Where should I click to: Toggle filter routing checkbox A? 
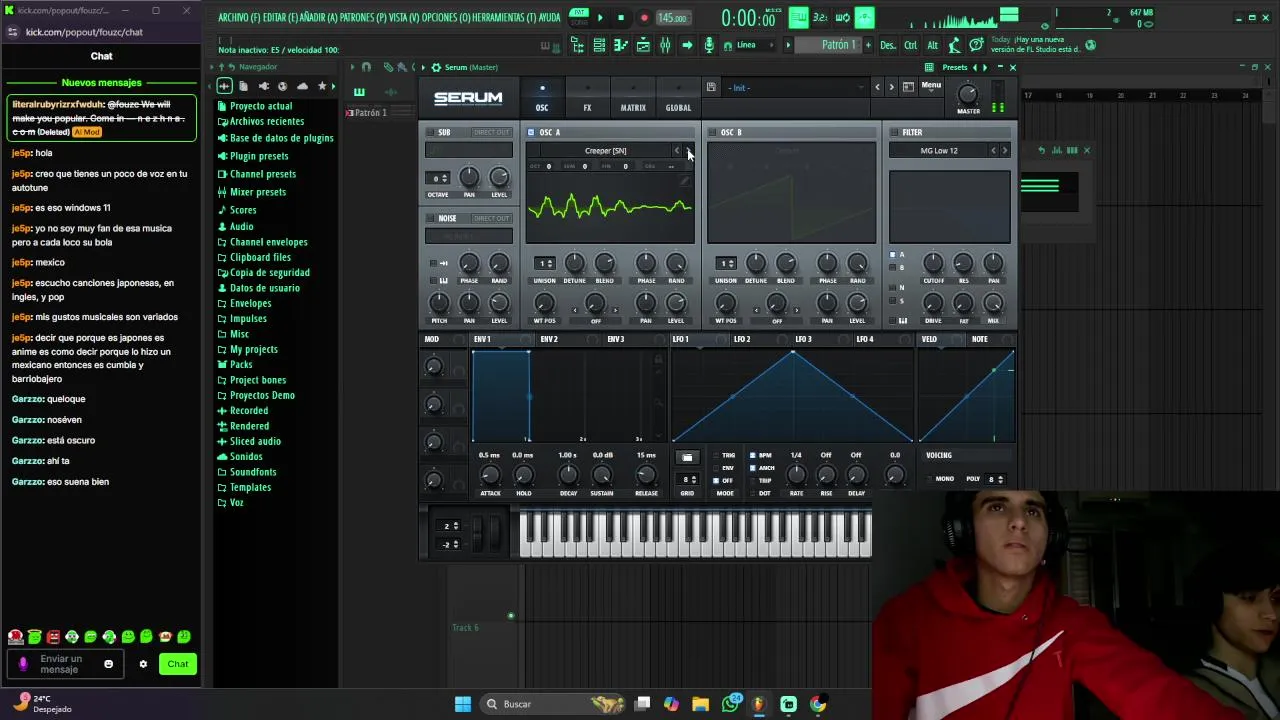point(893,255)
